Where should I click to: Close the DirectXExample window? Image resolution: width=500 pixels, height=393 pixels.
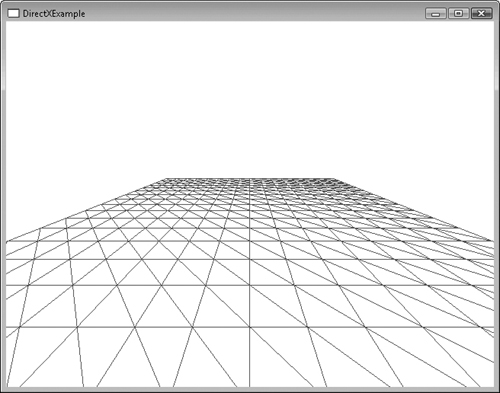[481, 14]
